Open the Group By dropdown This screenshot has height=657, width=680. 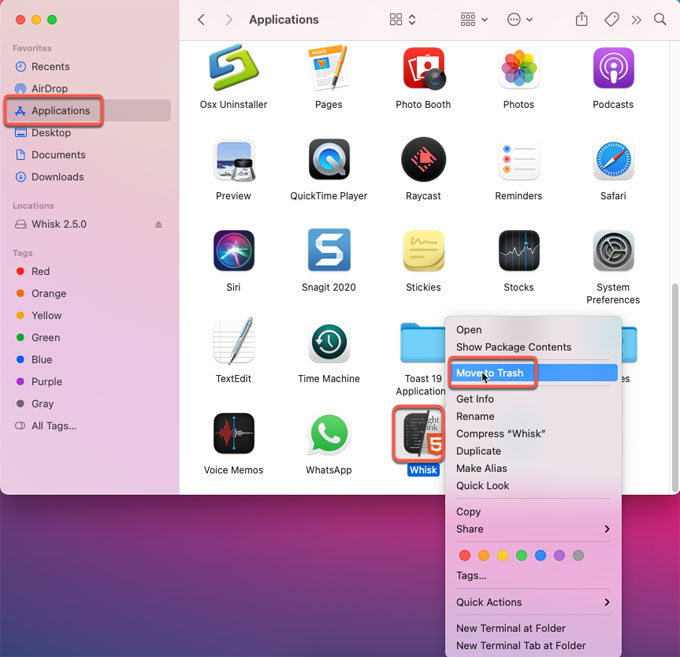click(474, 20)
